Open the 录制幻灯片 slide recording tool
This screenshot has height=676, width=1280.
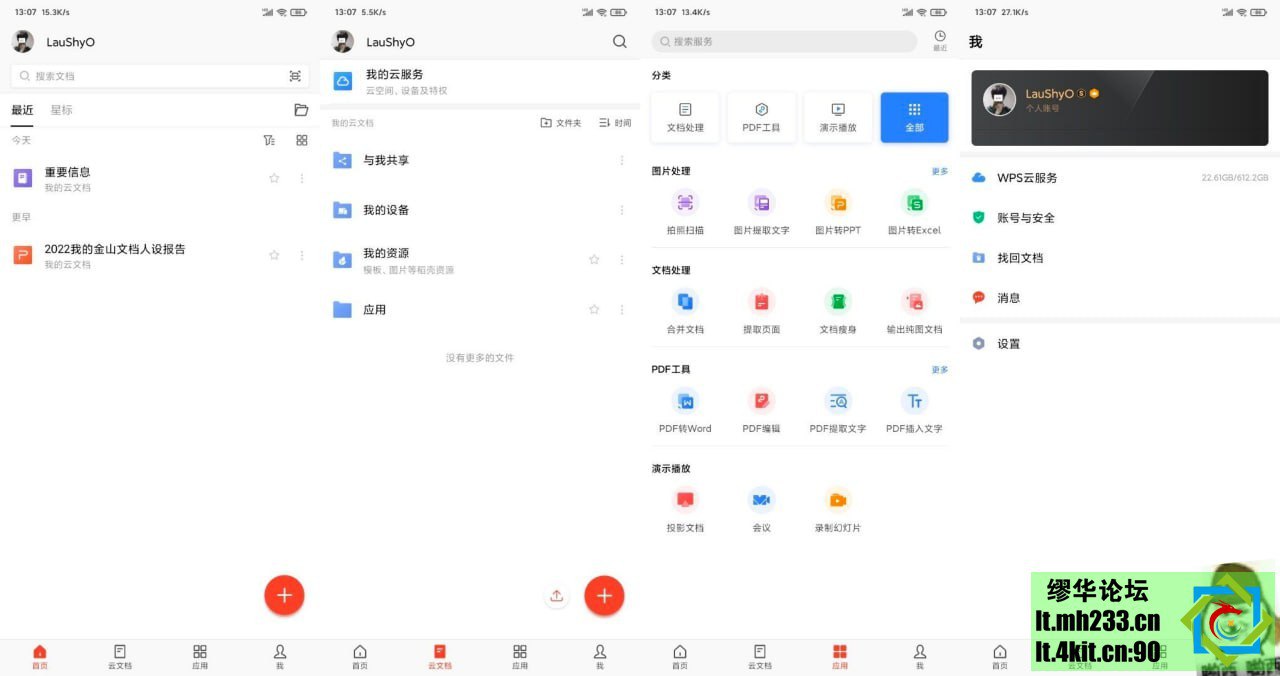tap(838, 501)
